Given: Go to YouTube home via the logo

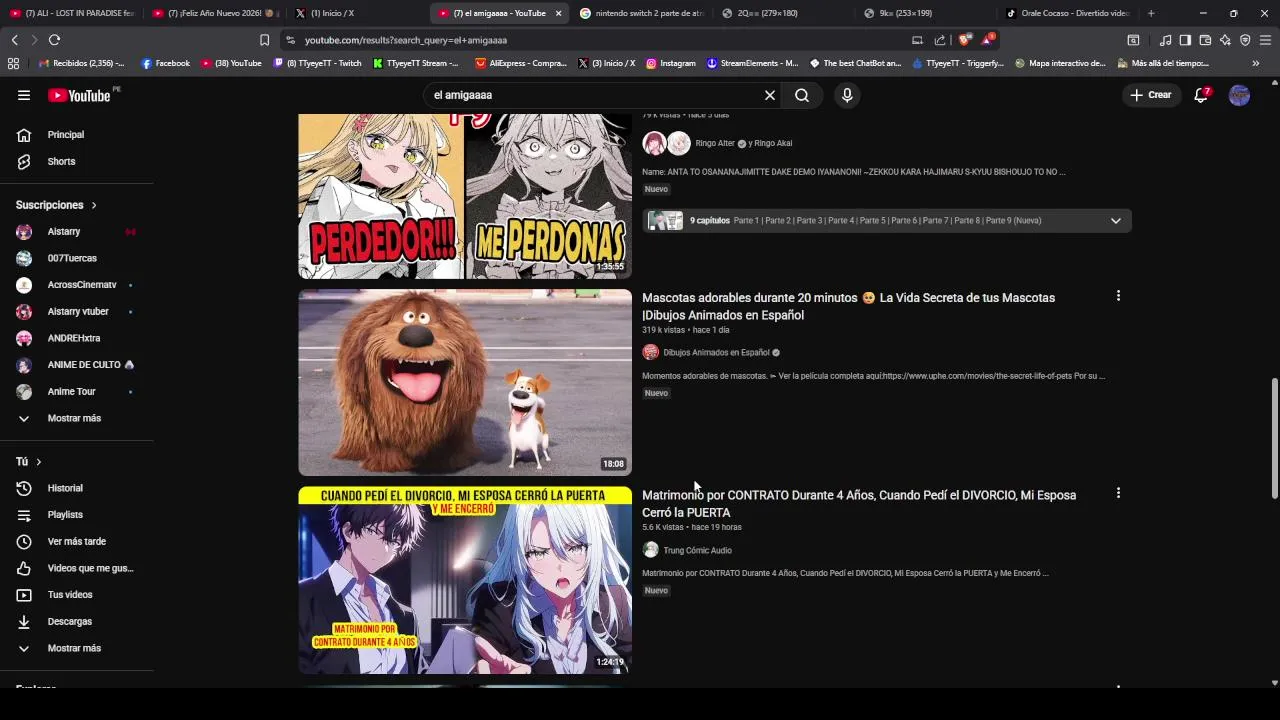Looking at the screenshot, I should tap(80, 95).
